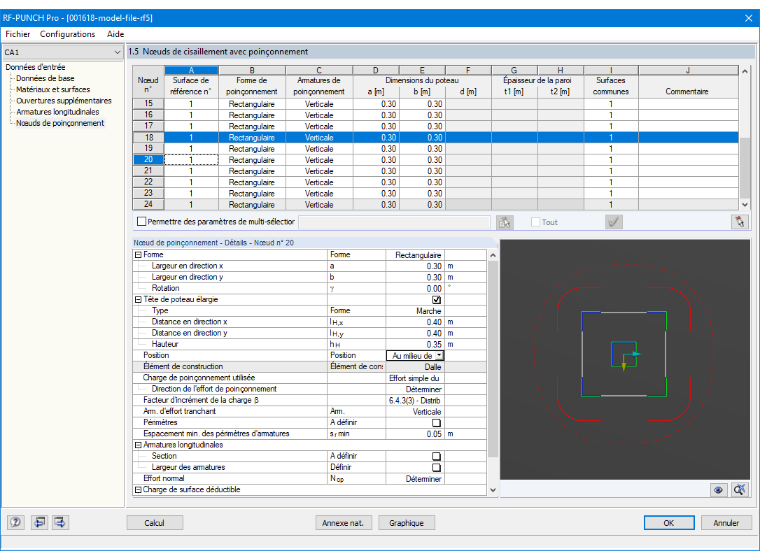The image size is (760, 560).
Task: Click 'Arm. d'effort tranchant' value 'Verticale'
Action: (414, 412)
